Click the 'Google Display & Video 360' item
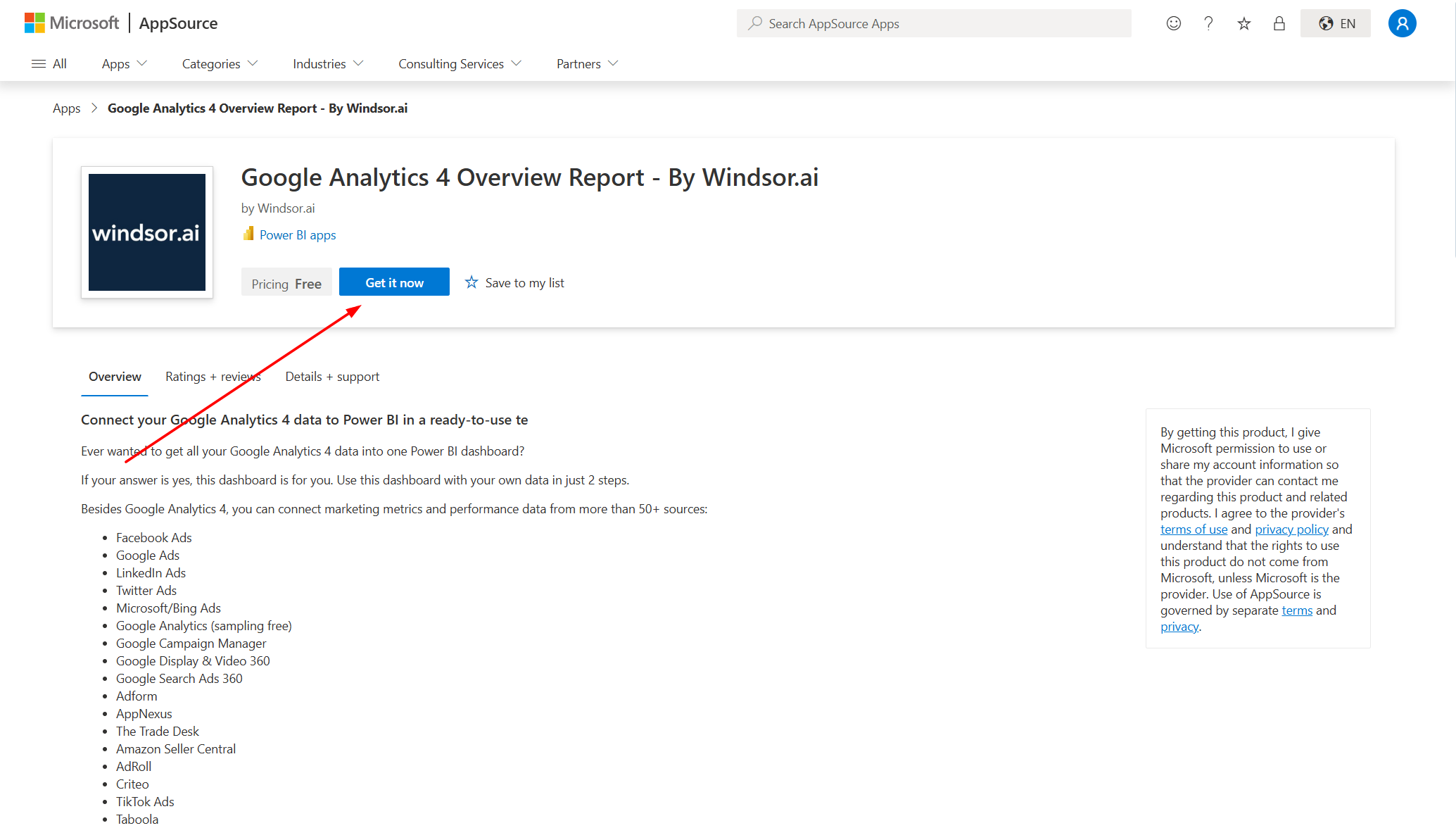1456x828 pixels. (x=193, y=661)
